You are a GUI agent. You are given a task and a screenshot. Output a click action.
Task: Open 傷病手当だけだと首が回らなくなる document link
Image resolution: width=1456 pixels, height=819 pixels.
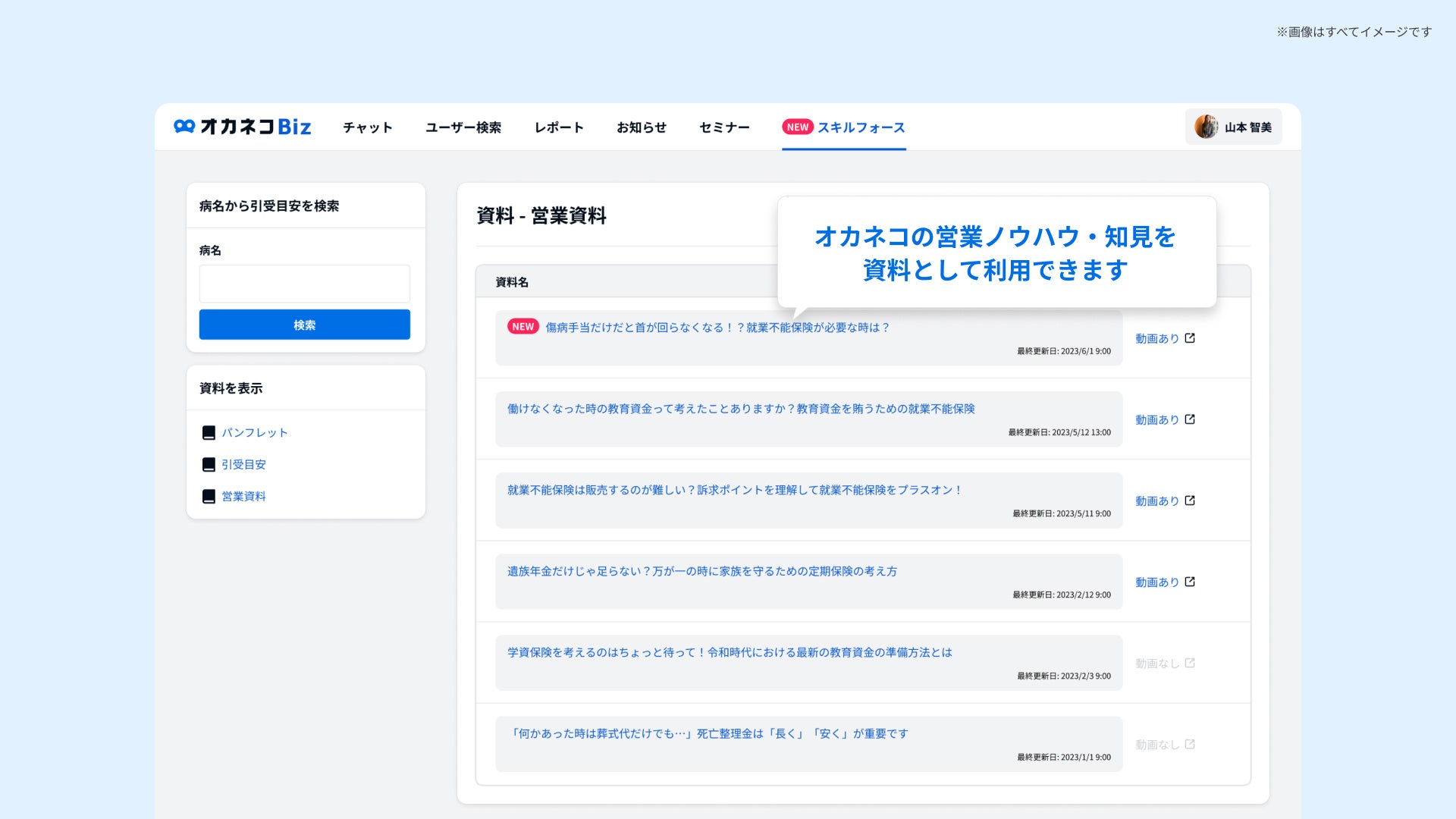pyautogui.click(x=717, y=328)
